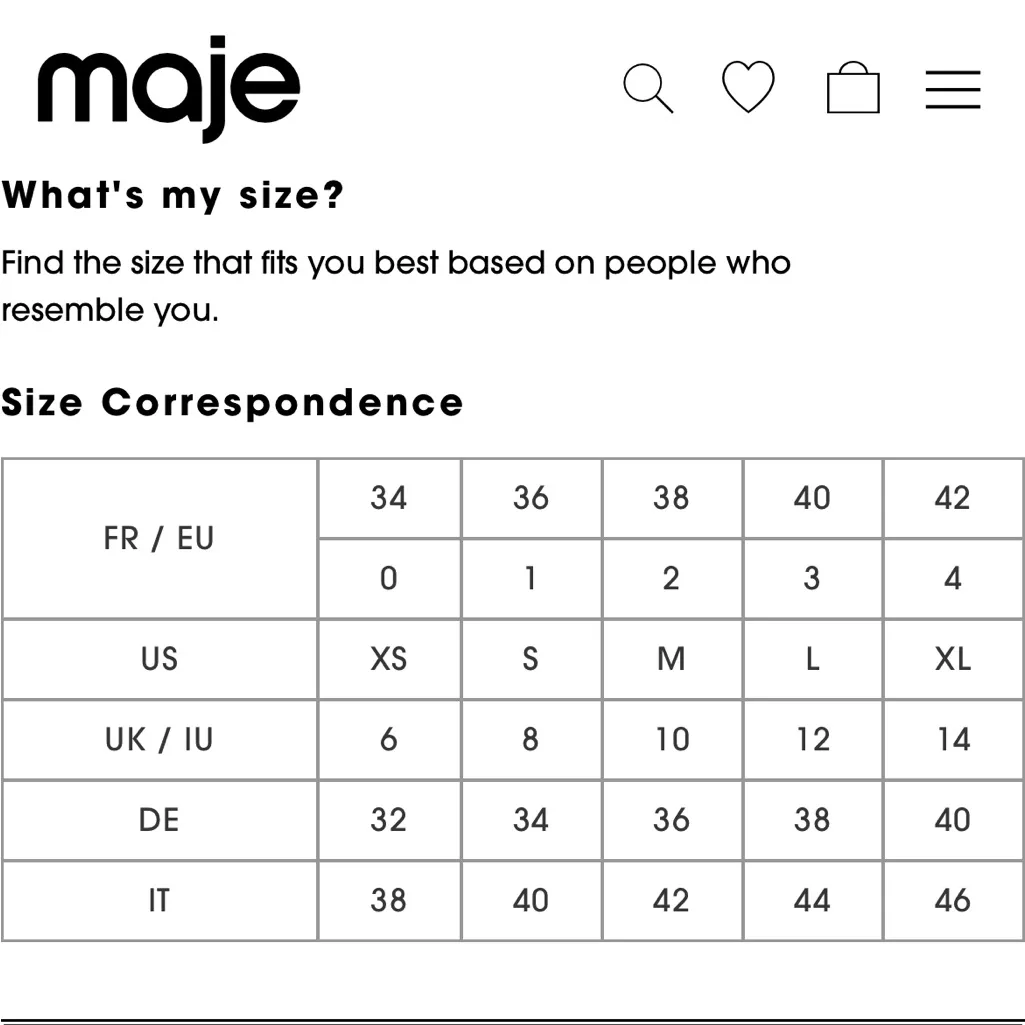Select the FR / EU row label
Screen dimensions: 1025x1025
click(159, 539)
